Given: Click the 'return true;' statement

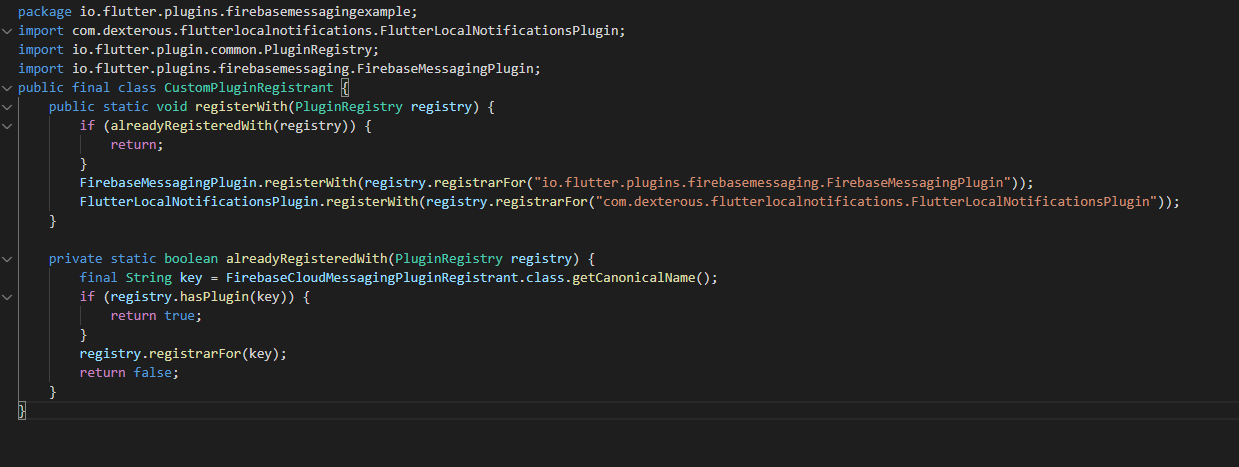Looking at the screenshot, I should point(156,316).
